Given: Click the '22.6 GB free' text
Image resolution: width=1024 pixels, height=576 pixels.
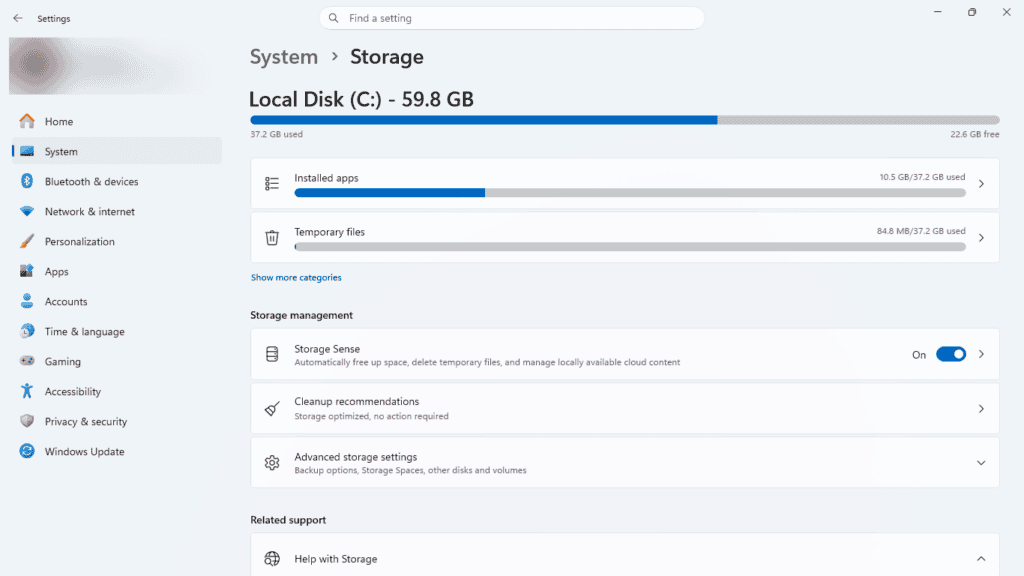Looking at the screenshot, I should tap(974, 135).
